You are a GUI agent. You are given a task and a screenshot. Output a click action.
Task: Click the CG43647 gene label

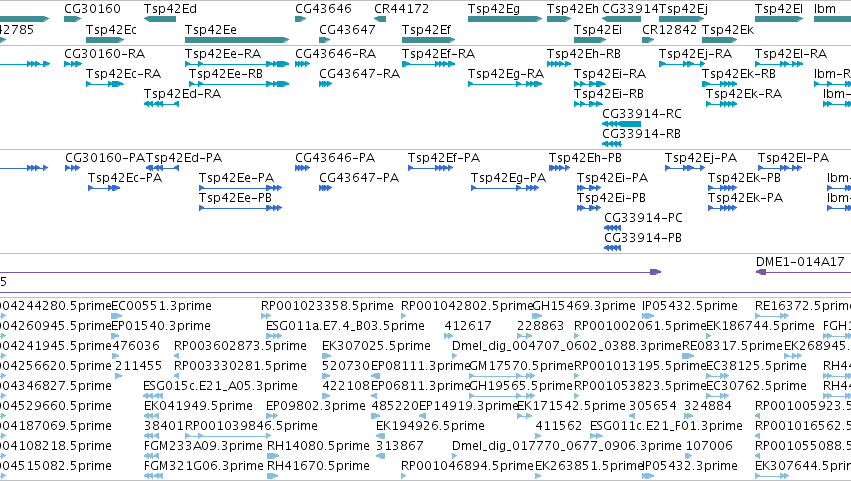(347, 29)
